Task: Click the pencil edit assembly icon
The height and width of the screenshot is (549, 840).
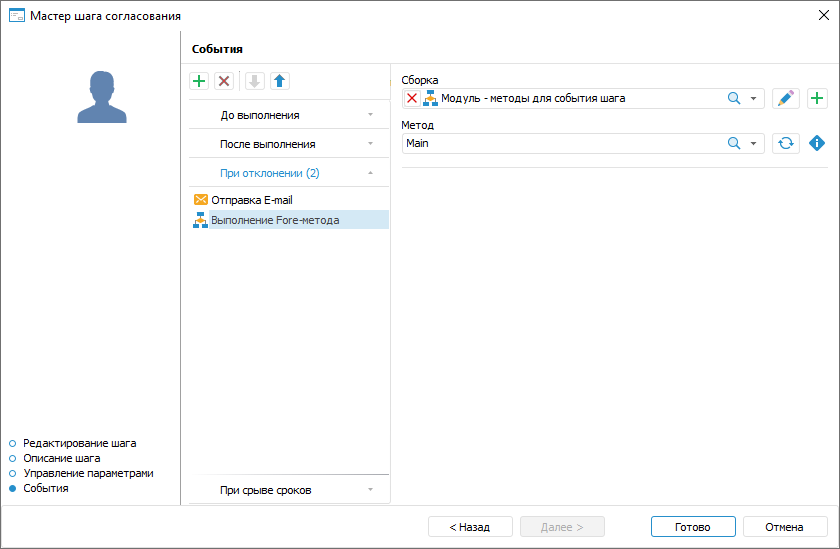Action: tap(786, 98)
